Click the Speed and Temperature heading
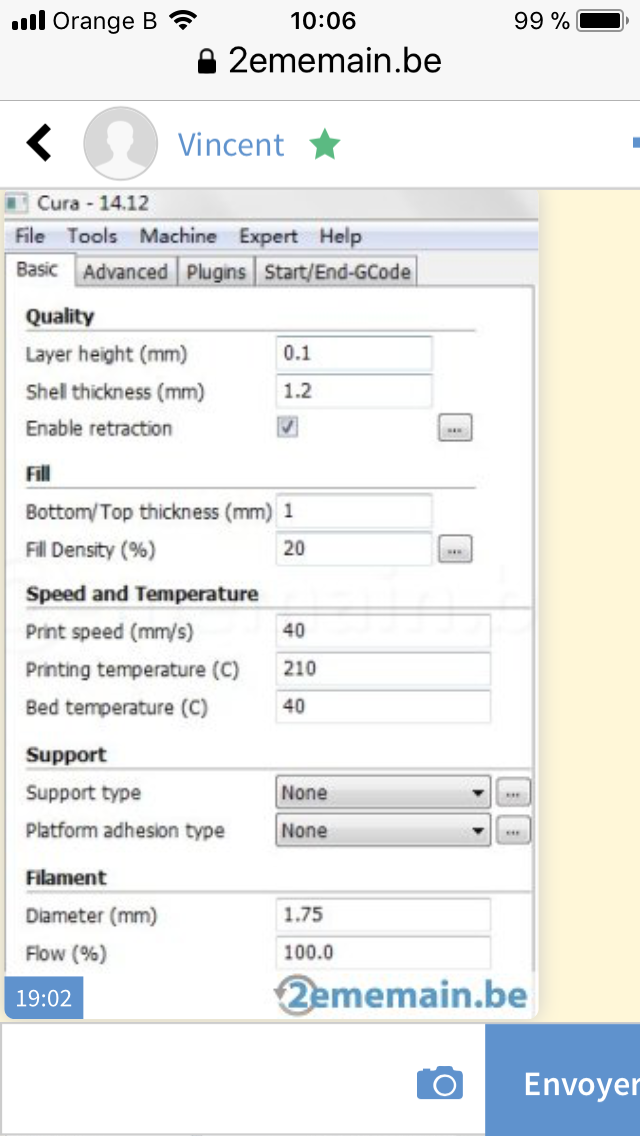Viewport: 640px width, 1136px height. click(x=142, y=594)
